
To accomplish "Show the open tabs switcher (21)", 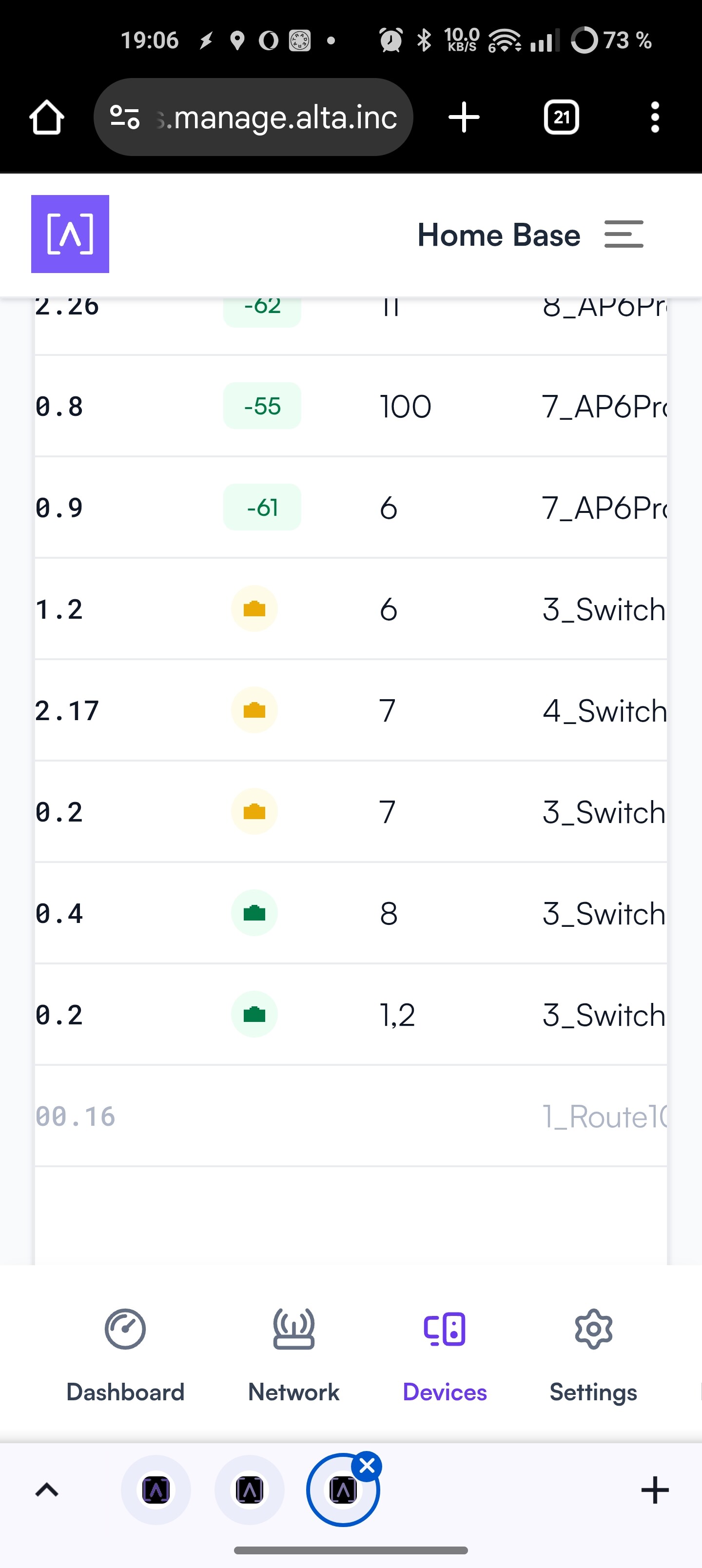I will 561,117.
